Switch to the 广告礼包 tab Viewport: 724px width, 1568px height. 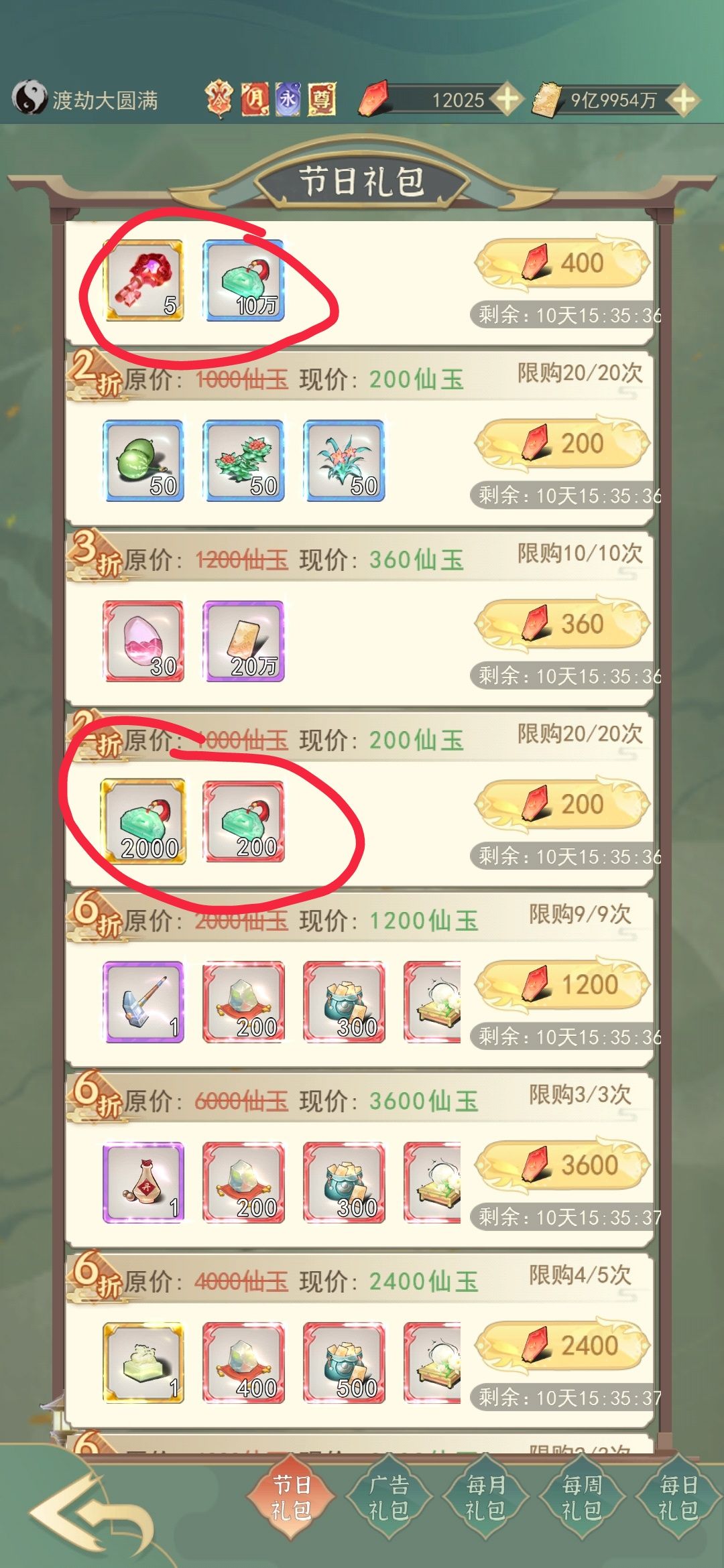tap(388, 1498)
